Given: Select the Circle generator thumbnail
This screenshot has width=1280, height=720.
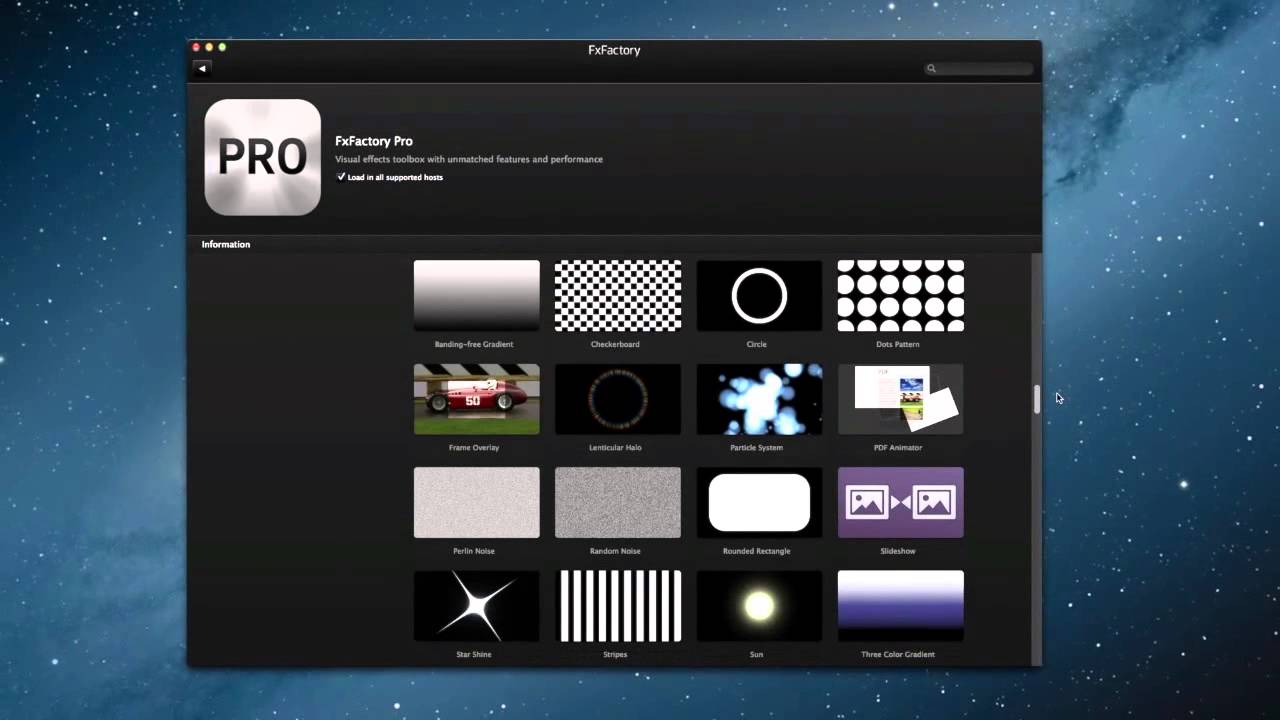Looking at the screenshot, I should [759, 295].
